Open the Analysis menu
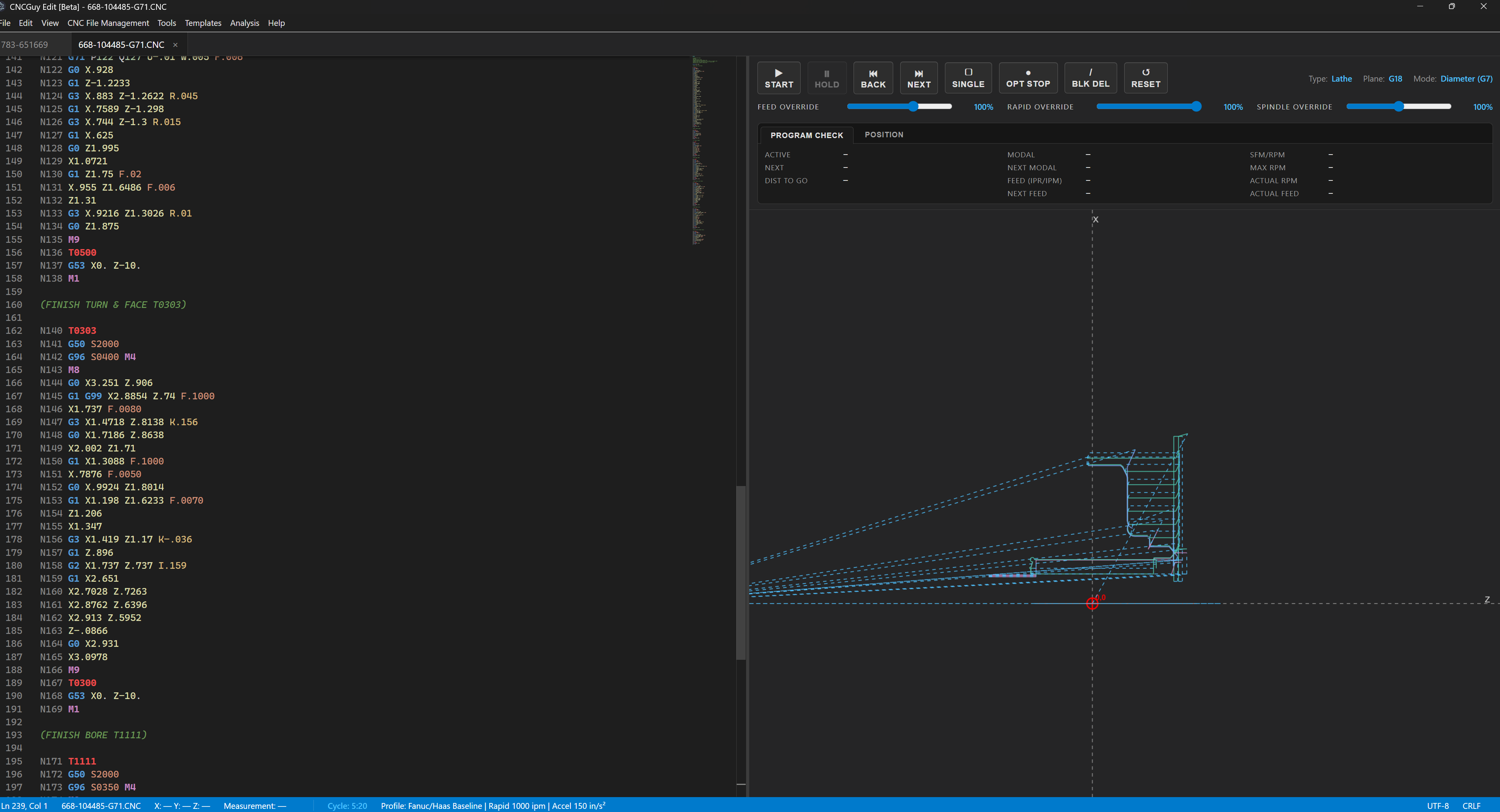The width and height of the screenshot is (1500, 812). coord(244,23)
